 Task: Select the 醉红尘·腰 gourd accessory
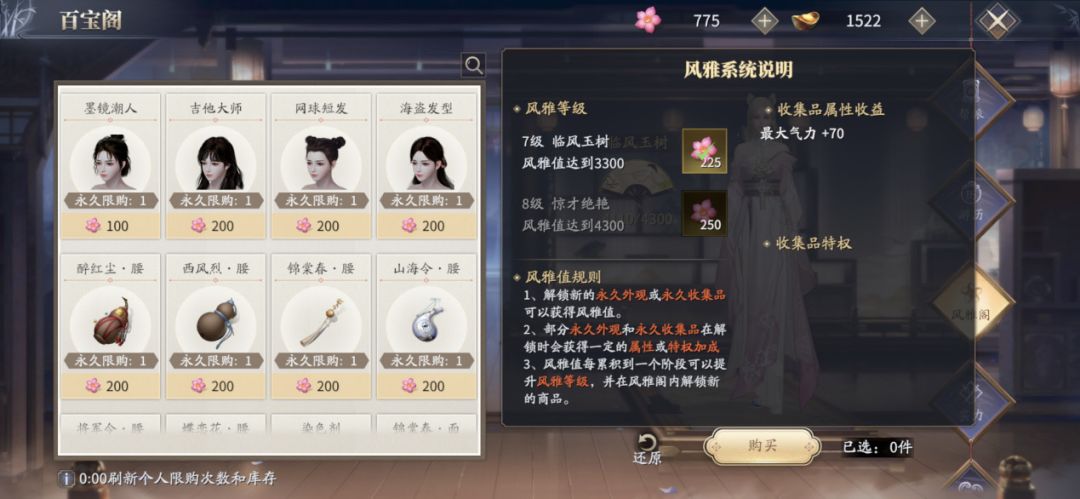pyautogui.click(x=110, y=326)
